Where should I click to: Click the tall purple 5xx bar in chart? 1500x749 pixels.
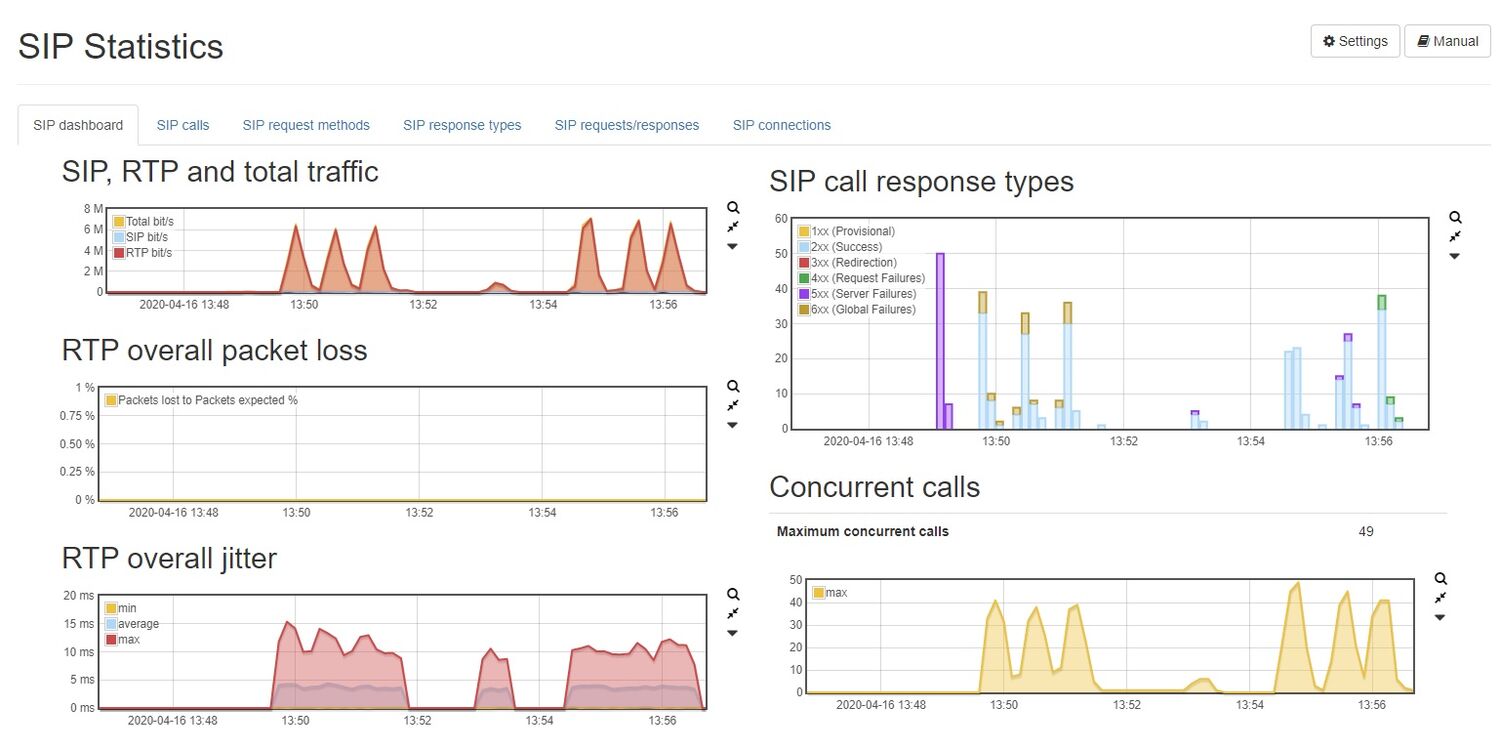[940, 340]
